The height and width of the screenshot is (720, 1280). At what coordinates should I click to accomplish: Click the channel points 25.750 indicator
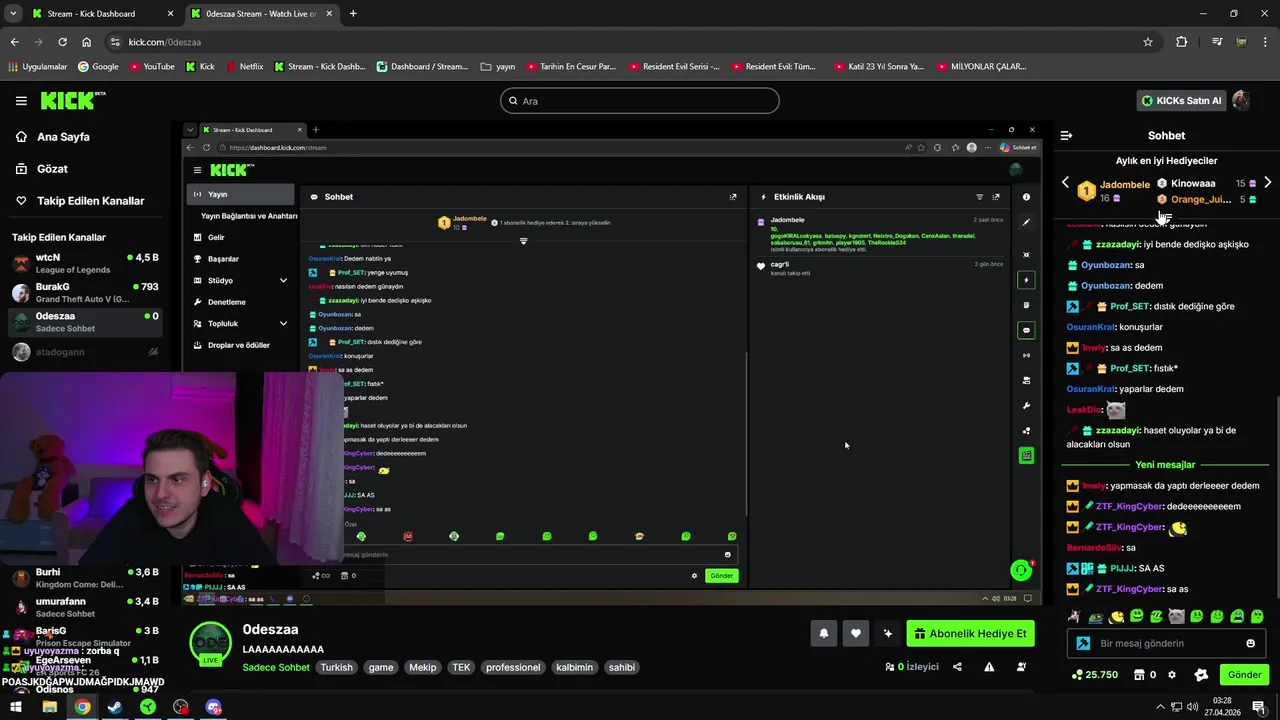(1094, 675)
